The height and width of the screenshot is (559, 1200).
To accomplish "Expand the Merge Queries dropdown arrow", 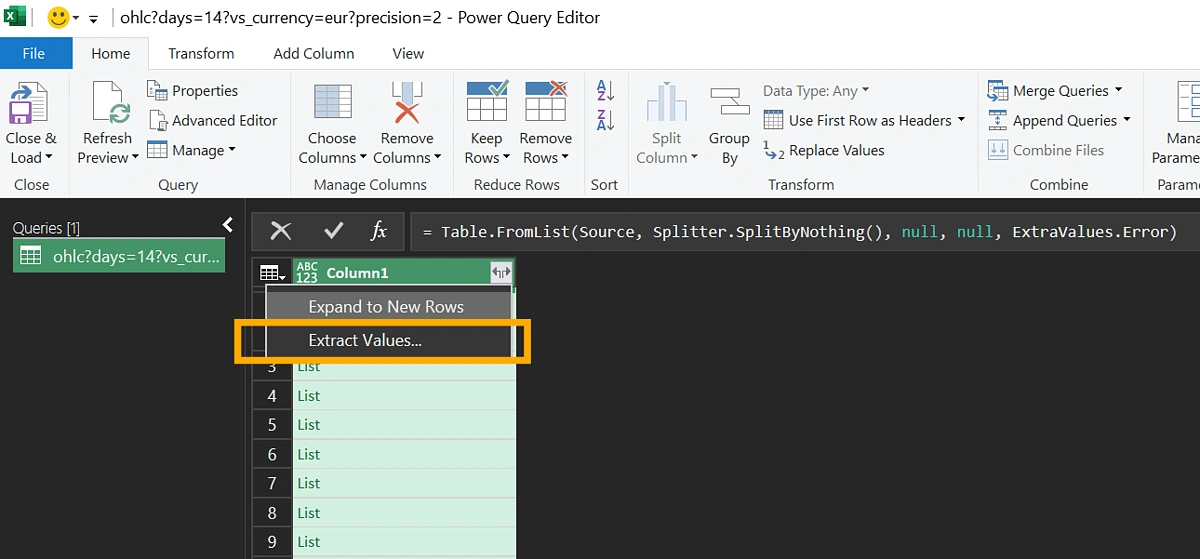I will tap(1119, 90).
